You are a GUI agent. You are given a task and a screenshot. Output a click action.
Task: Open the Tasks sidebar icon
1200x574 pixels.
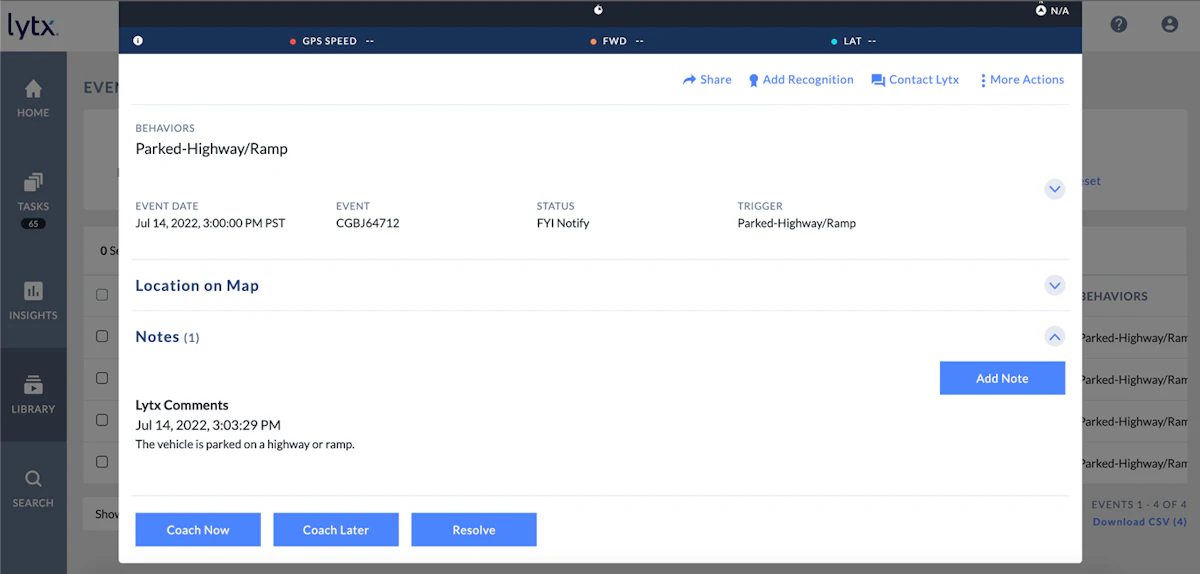[33, 183]
